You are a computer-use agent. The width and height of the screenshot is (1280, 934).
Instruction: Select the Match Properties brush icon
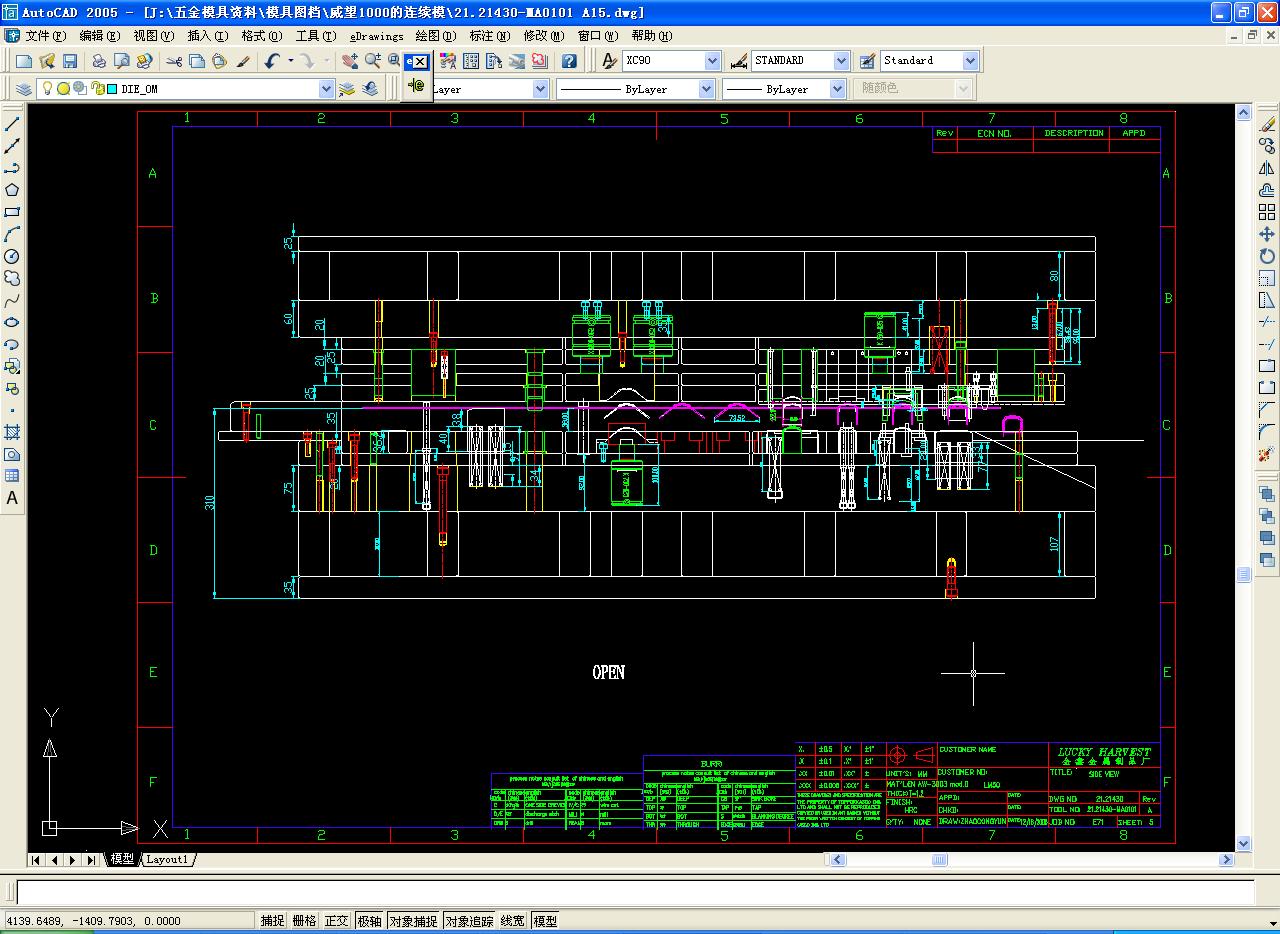(243, 61)
